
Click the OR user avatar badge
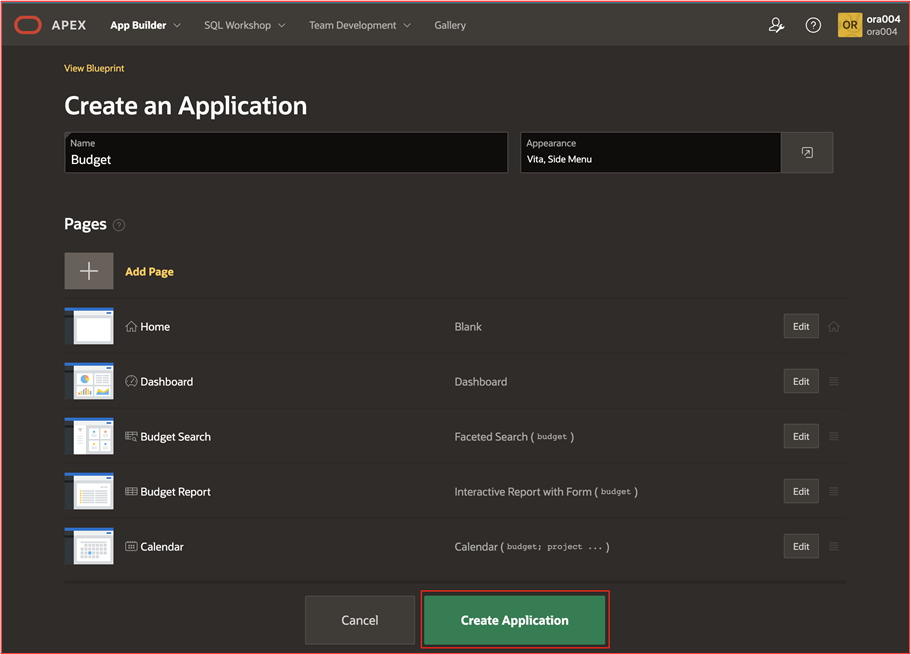click(849, 25)
